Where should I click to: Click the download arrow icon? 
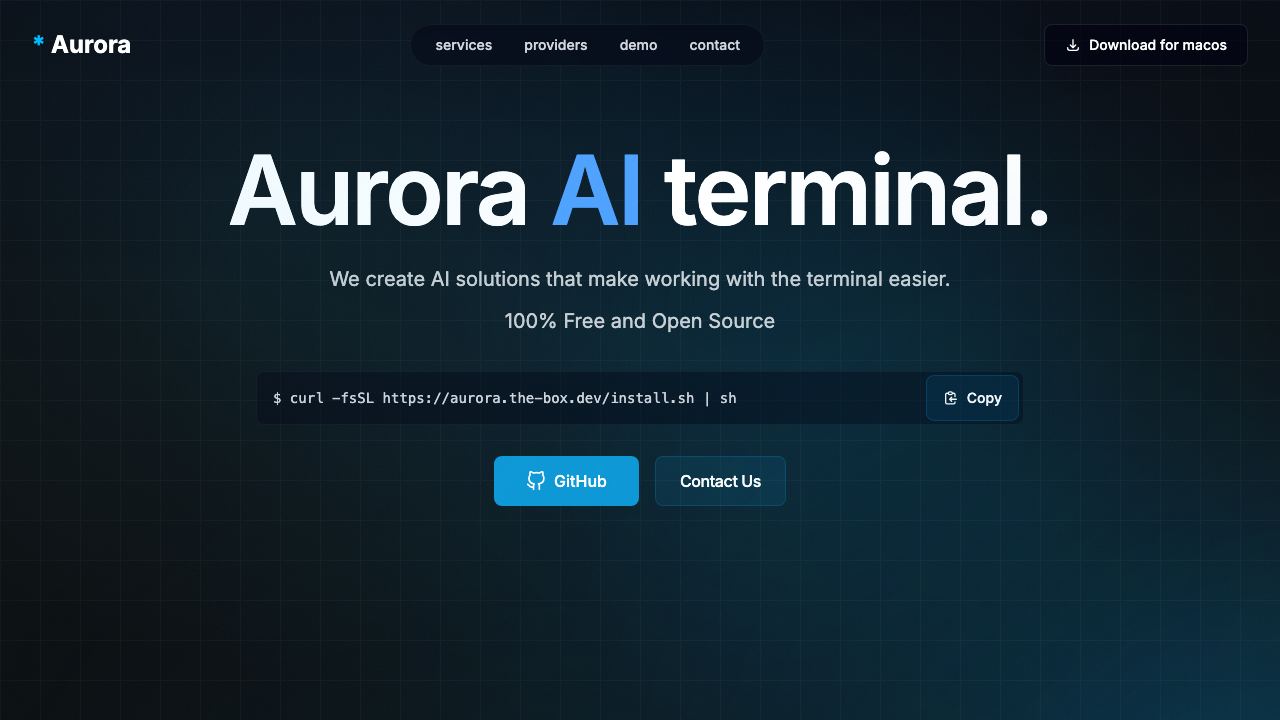pos(1073,45)
